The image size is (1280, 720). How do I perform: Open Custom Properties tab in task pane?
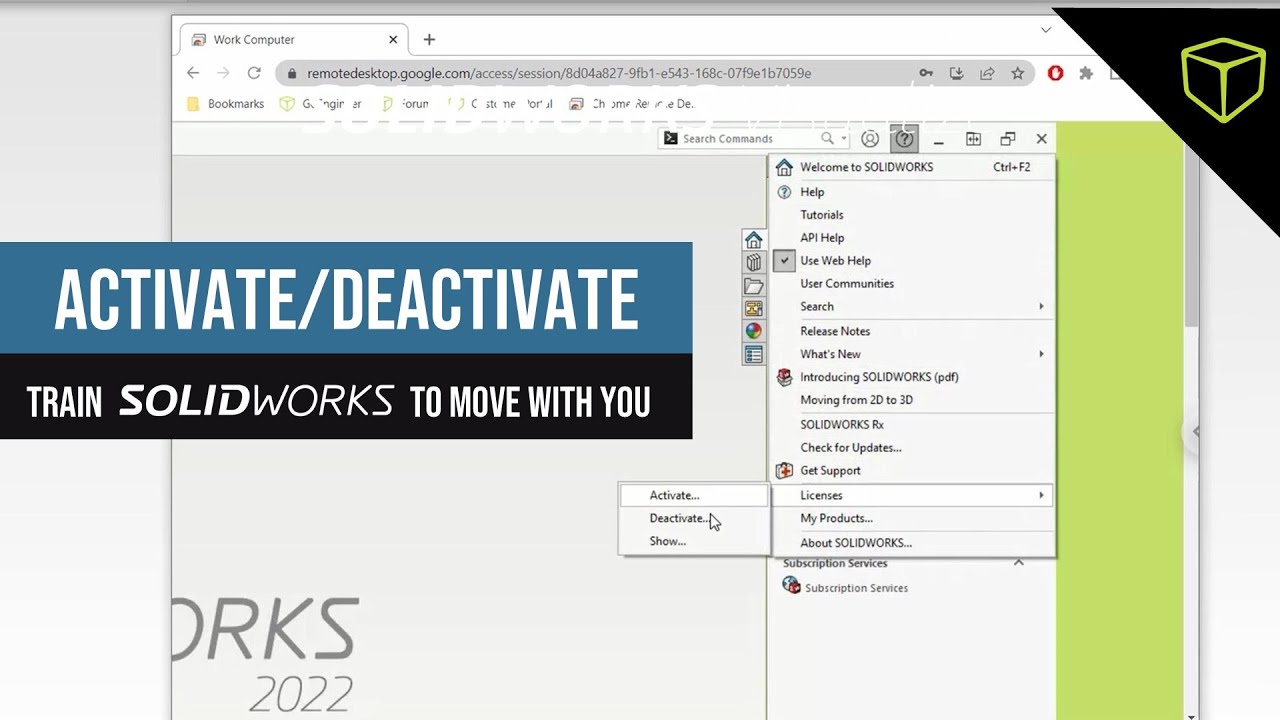[753, 354]
